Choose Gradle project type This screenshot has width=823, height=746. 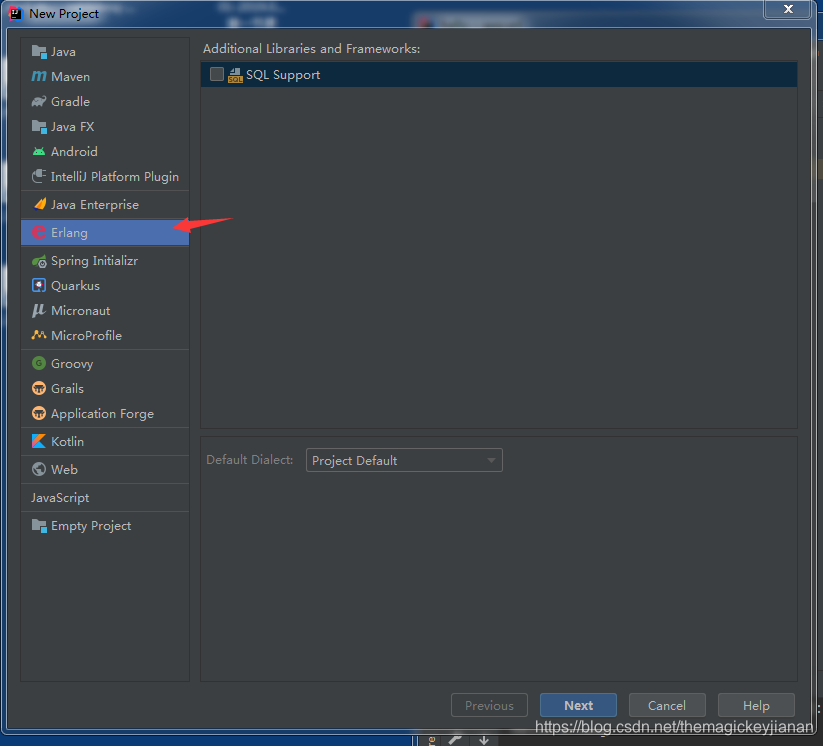coord(70,101)
